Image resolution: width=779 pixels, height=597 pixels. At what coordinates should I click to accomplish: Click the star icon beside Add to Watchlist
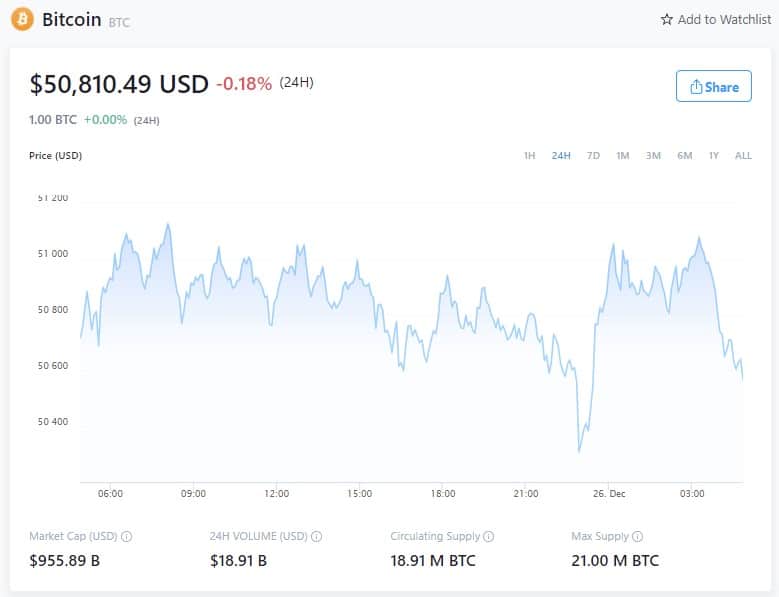point(667,20)
